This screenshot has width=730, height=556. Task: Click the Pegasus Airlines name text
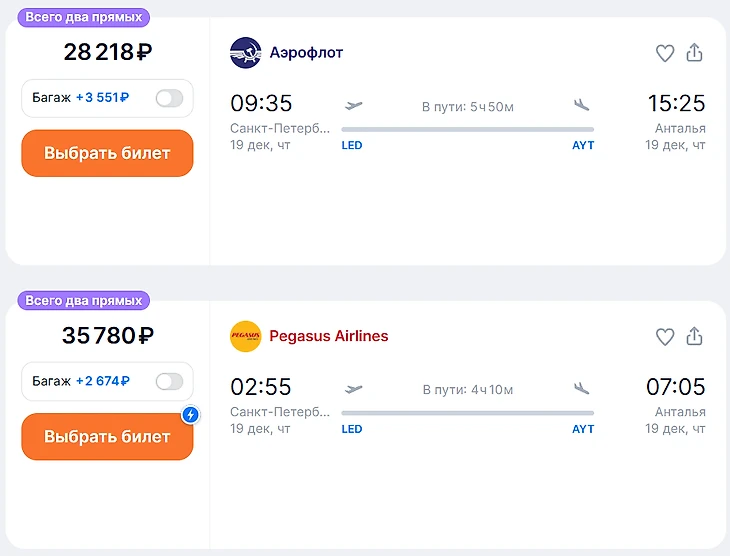[328, 336]
